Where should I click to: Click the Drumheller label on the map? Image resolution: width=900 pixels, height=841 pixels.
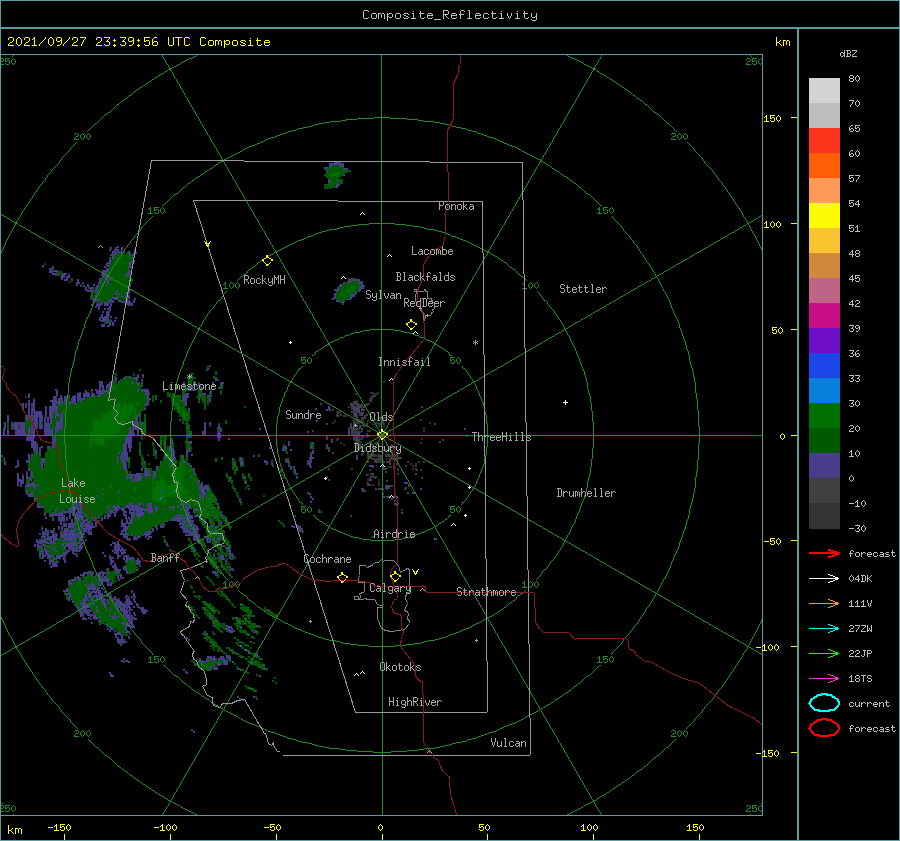tap(586, 493)
